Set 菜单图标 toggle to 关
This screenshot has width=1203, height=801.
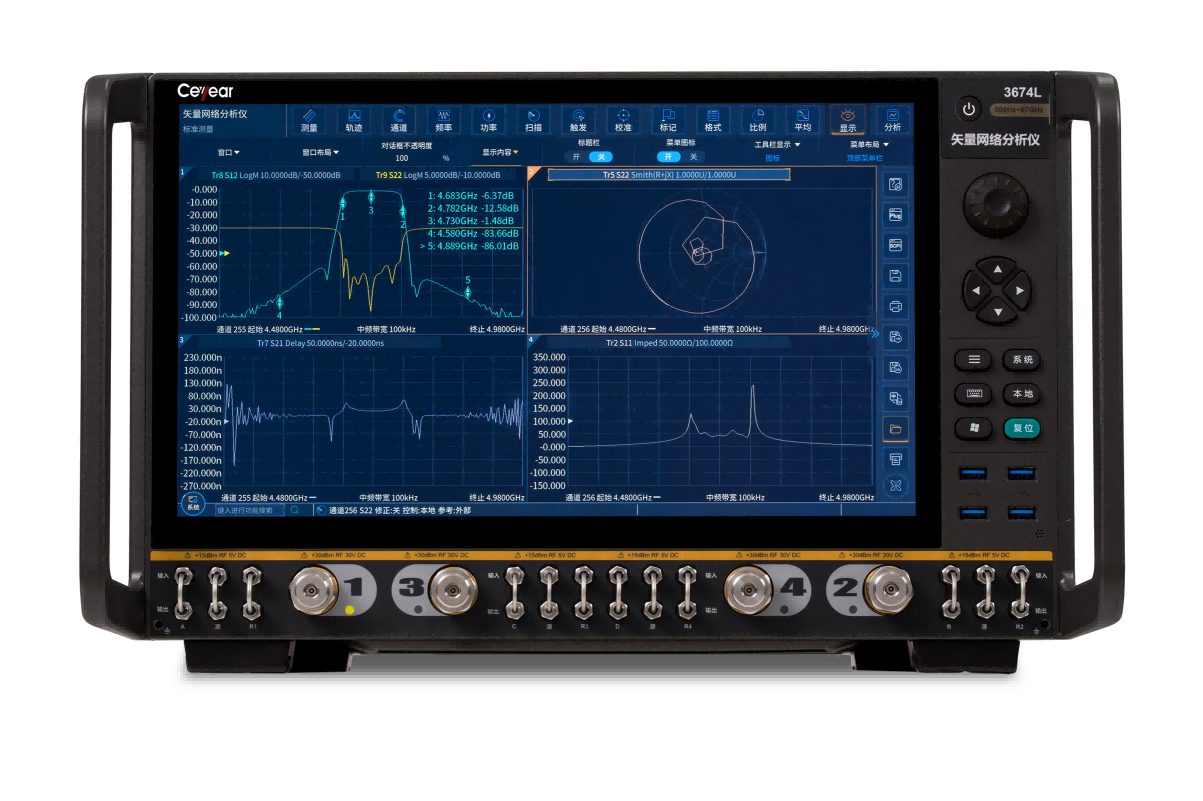(694, 157)
